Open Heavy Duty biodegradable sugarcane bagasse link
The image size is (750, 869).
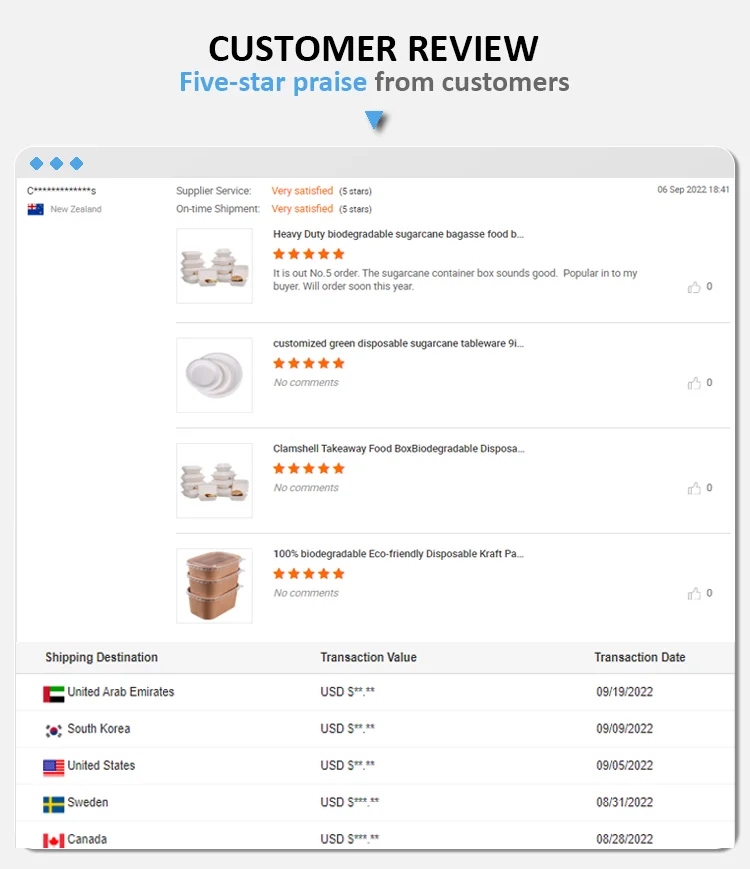coord(398,234)
